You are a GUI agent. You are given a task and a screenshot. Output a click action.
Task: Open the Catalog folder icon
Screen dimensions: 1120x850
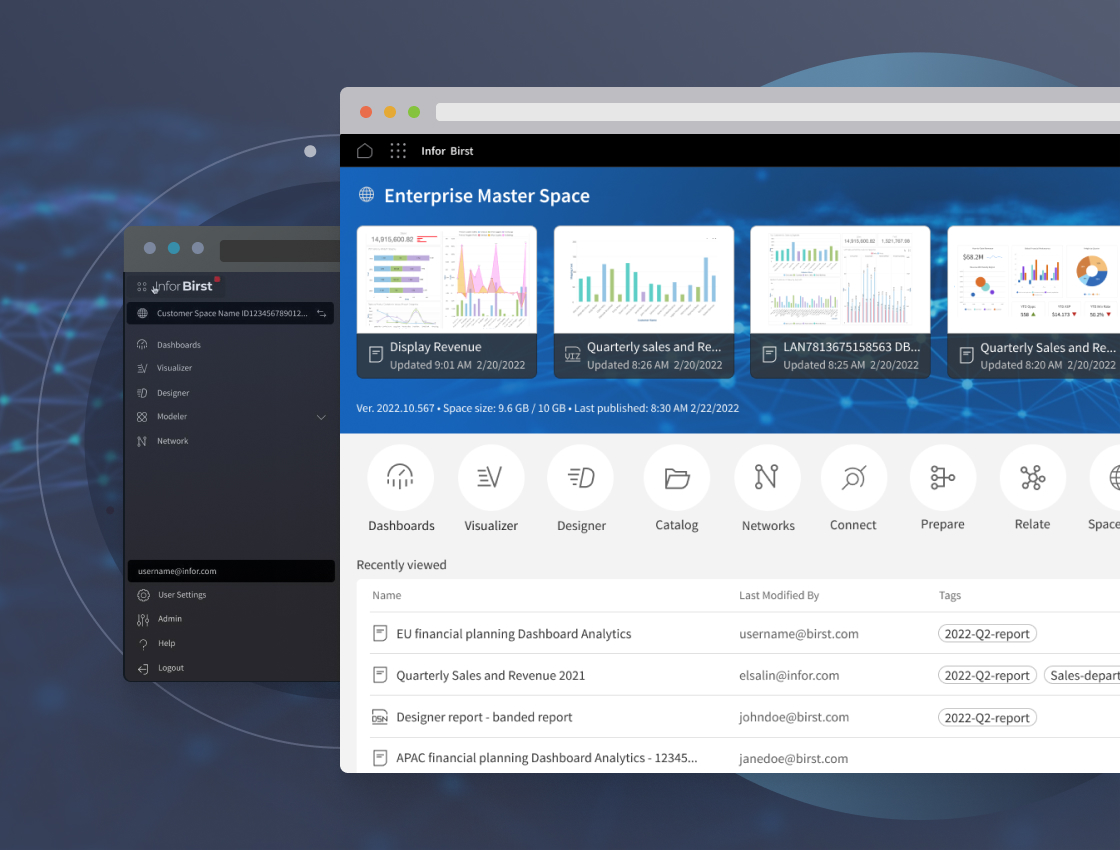click(676, 477)
